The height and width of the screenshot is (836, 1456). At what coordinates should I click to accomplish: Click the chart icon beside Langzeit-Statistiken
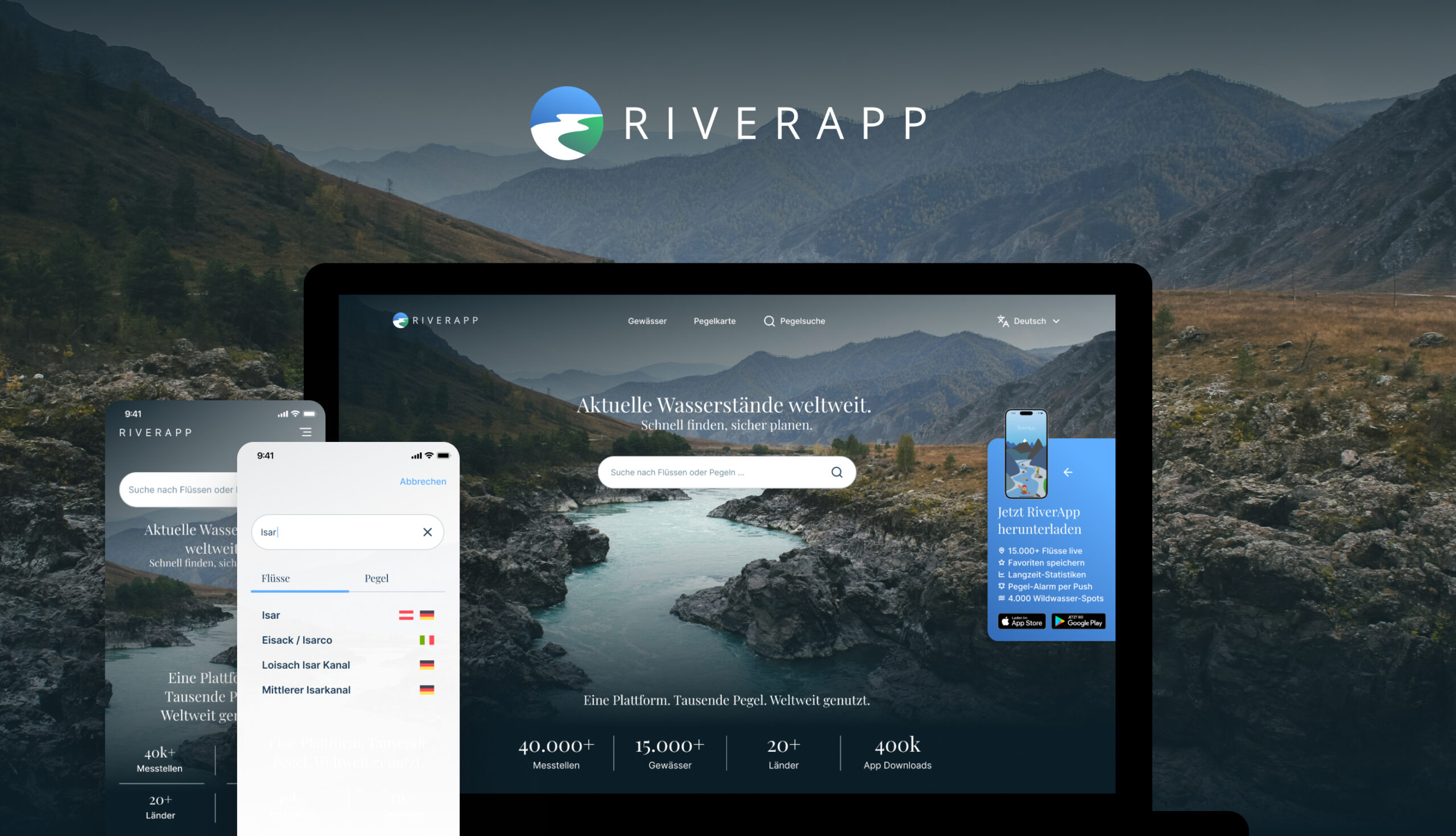coord(1002,575)
